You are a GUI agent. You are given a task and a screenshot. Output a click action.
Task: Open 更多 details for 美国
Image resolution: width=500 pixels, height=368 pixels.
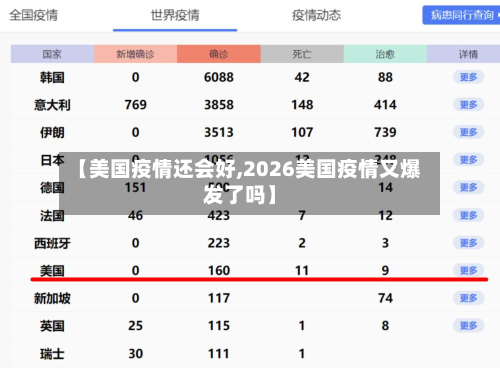[x=468, y=270]
